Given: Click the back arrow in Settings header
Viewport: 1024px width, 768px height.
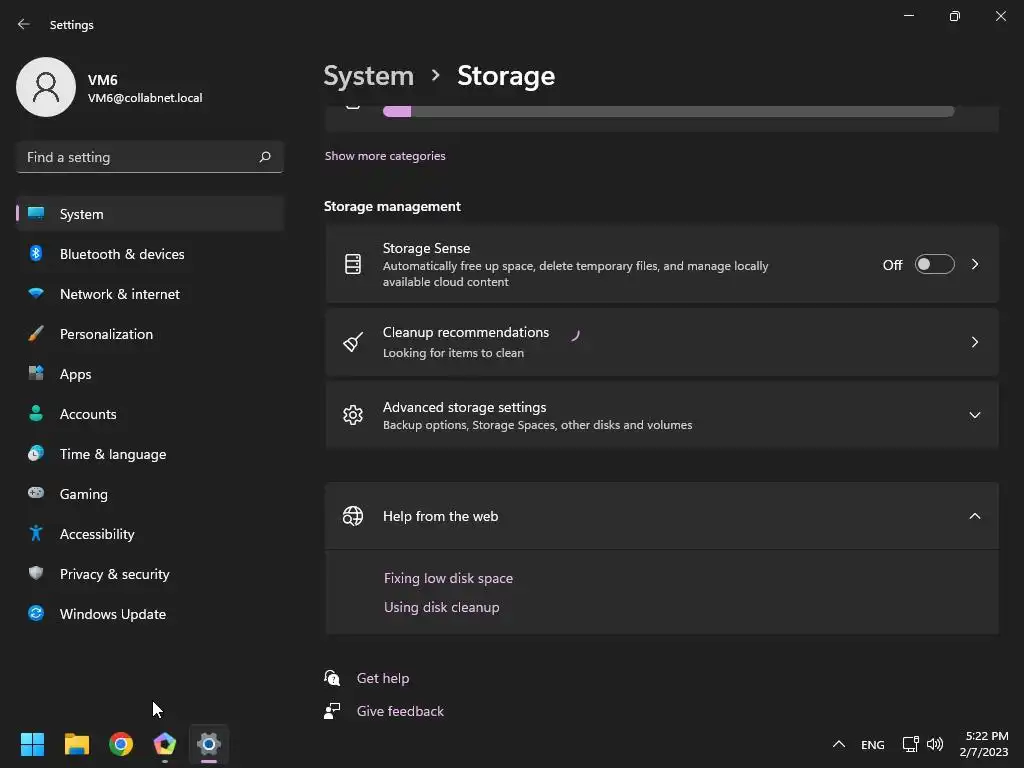Looking at the screenshot, I should click(24, 24).
